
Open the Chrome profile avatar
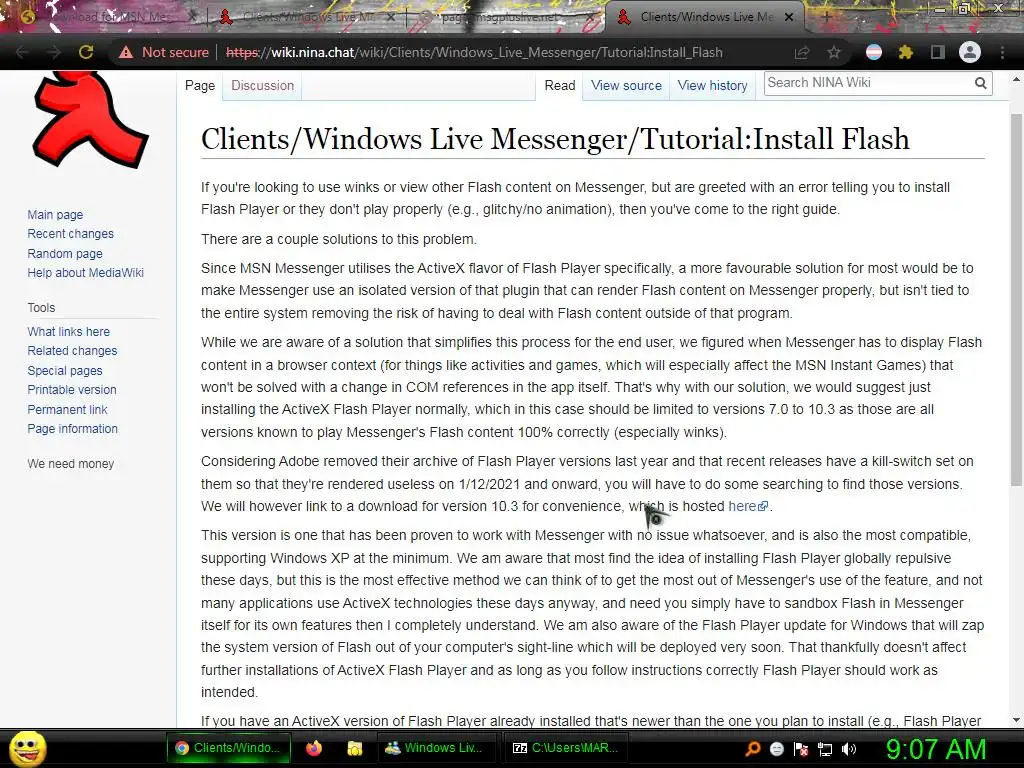(x=970, y=52)
